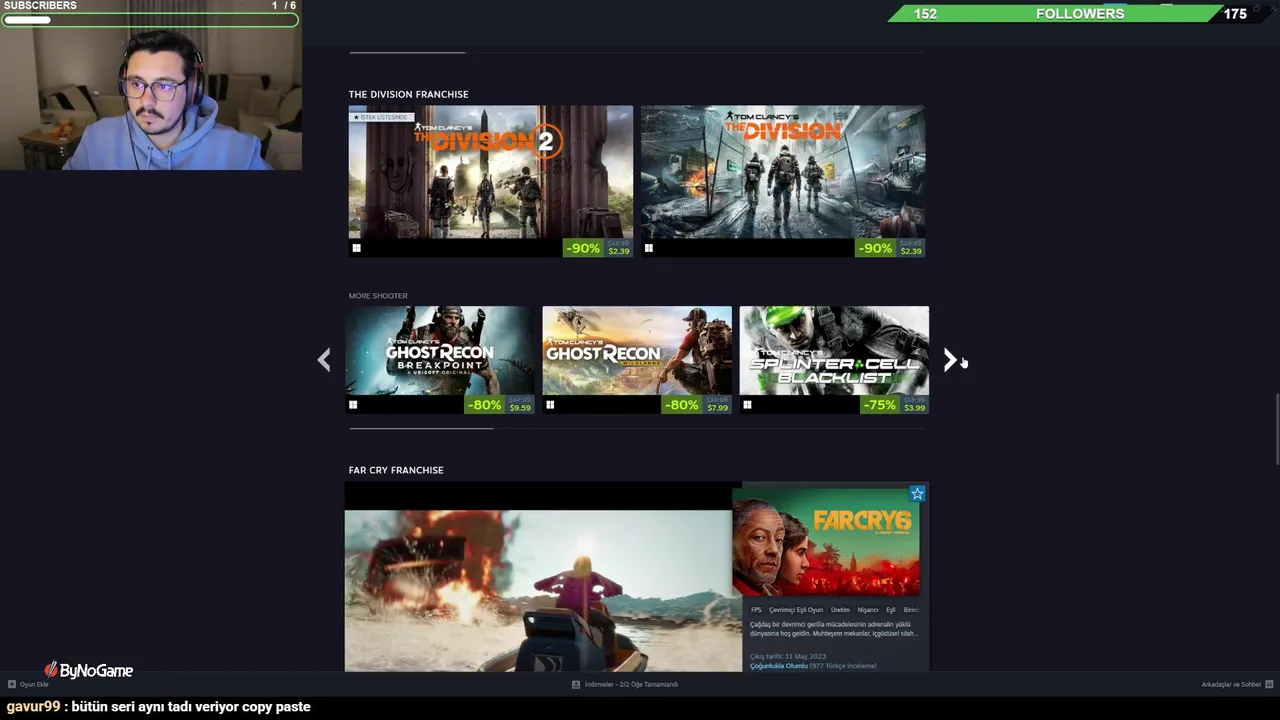Click the Far Cry 6 jet ski video preview
This screenshot has height=720, width=1280.
pos(538,590)
